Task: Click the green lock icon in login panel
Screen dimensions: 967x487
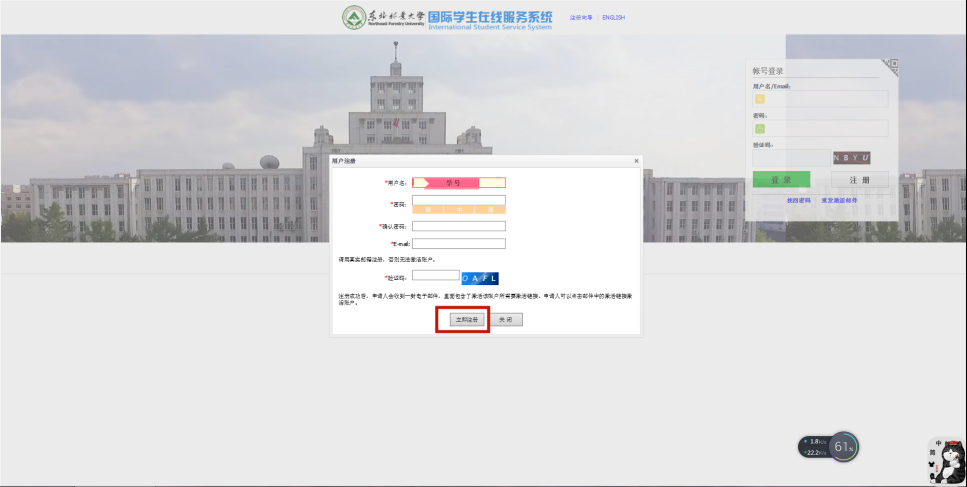Action: (760, 129)
